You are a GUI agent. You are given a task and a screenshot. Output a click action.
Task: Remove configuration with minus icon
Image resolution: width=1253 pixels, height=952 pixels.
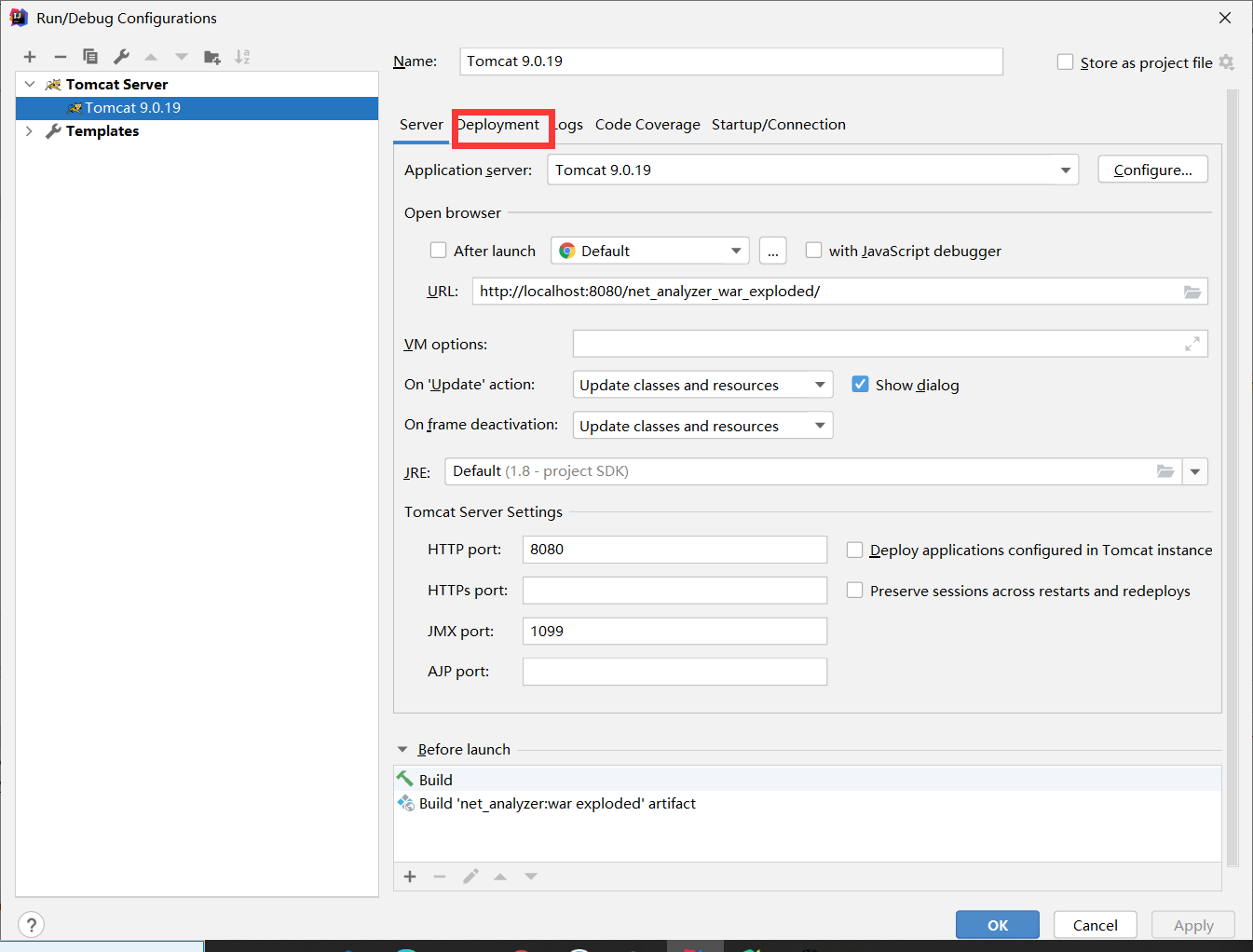click(61, 57)
